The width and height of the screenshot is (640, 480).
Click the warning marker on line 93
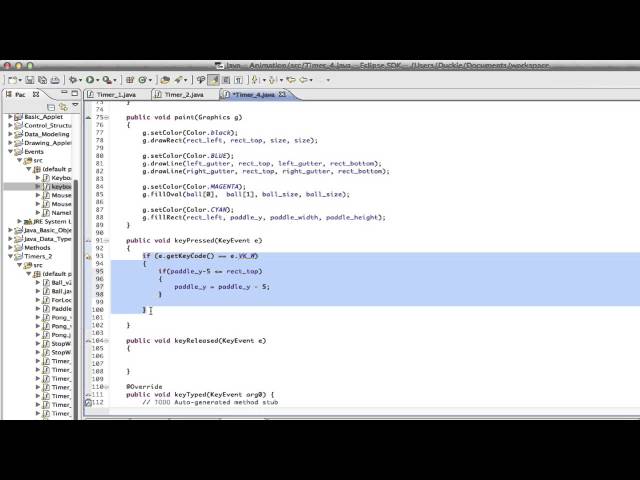pos(88,256)
